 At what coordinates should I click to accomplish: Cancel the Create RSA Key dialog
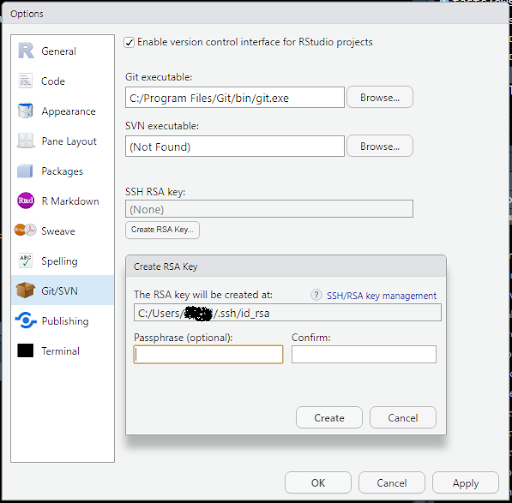(403, 417)
